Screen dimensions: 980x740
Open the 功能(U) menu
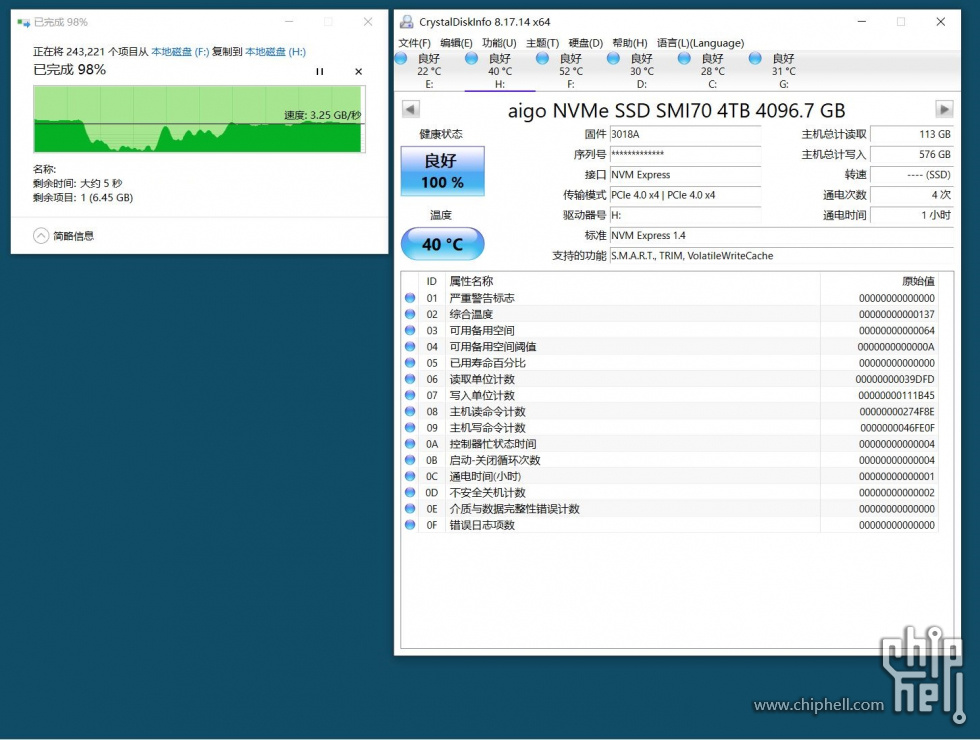[499, 43]
